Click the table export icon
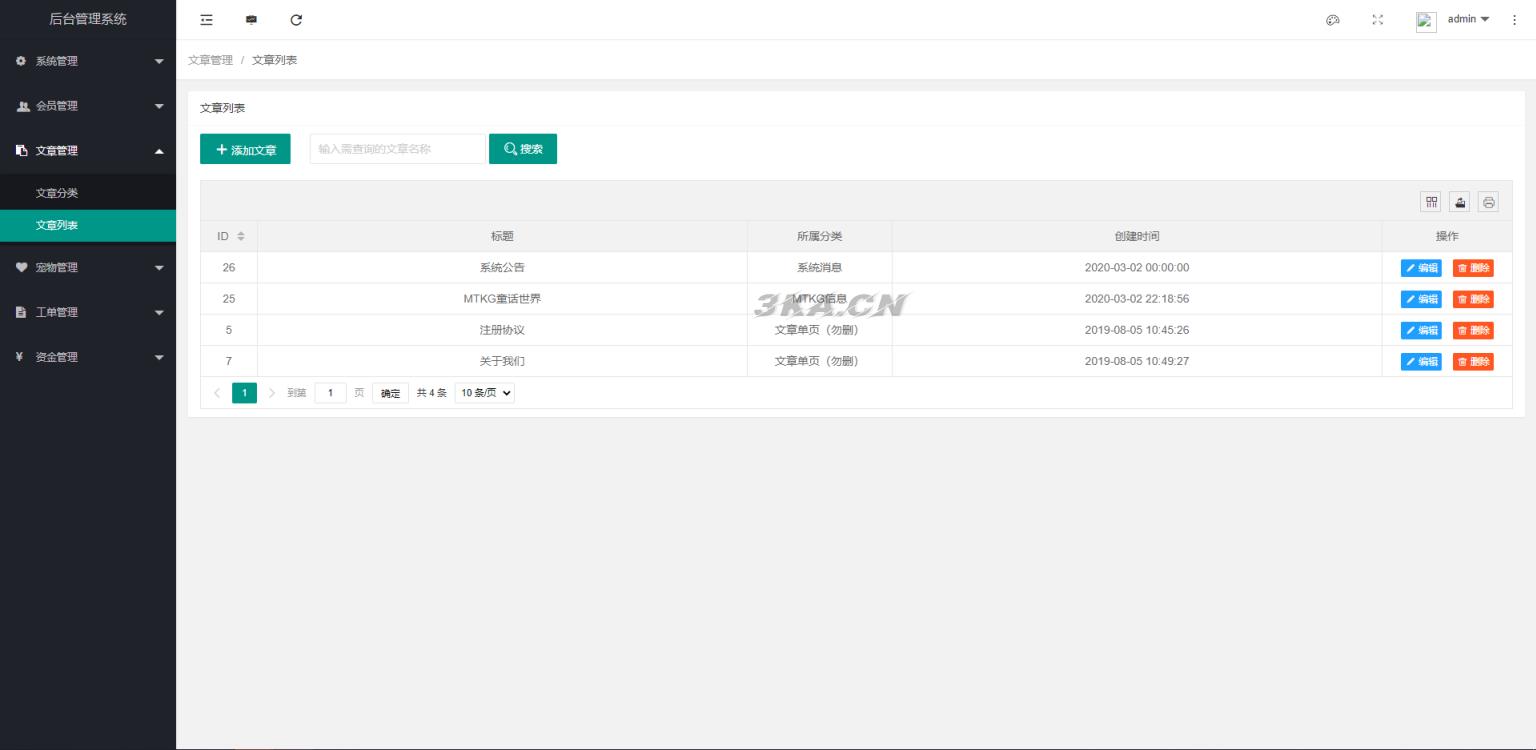The height and width of the screenshot is (750, 1536). (1460, 202)
